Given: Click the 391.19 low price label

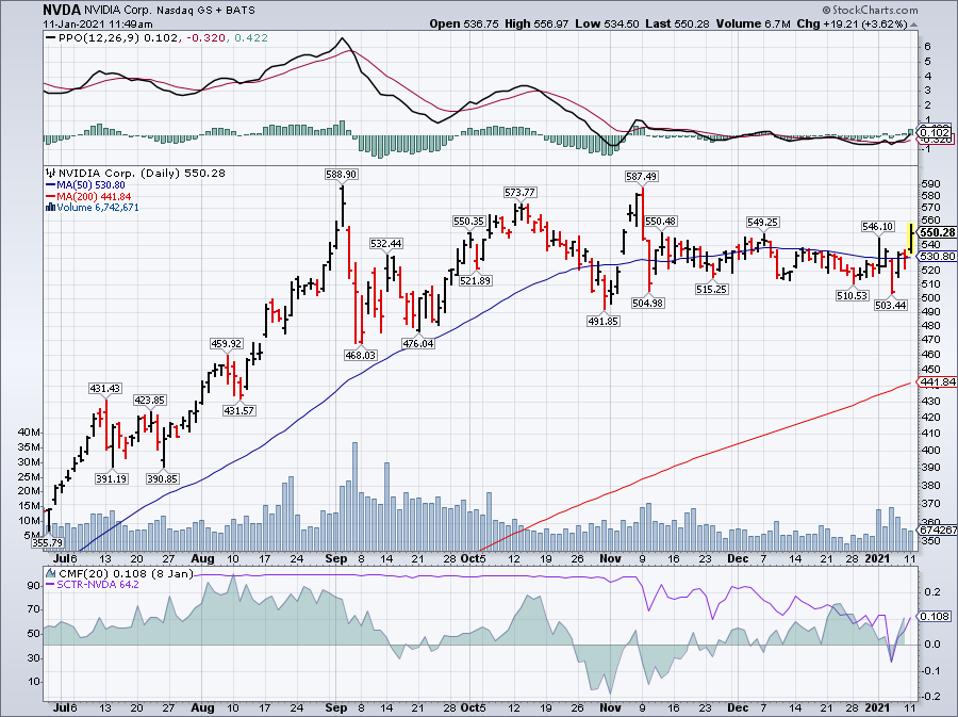Looking at the screenshot, I should pos(111,479).
